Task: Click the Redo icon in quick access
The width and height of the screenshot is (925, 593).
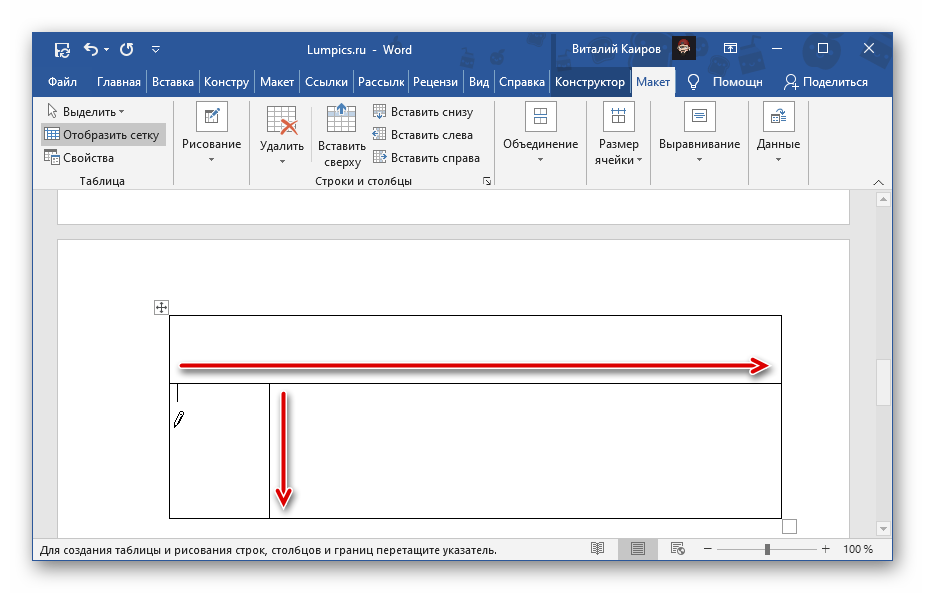Action: point(126,49)
